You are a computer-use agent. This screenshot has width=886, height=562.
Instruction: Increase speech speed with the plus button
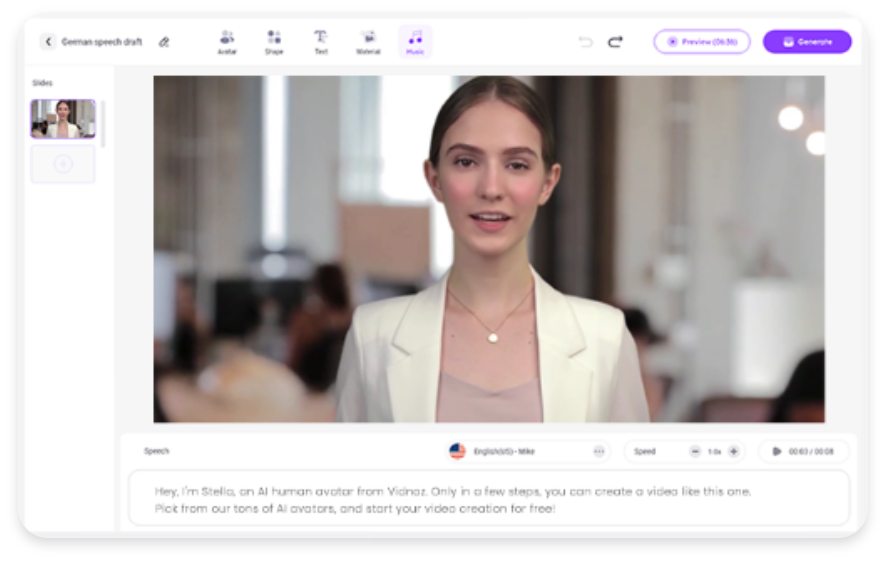[733, 451]
